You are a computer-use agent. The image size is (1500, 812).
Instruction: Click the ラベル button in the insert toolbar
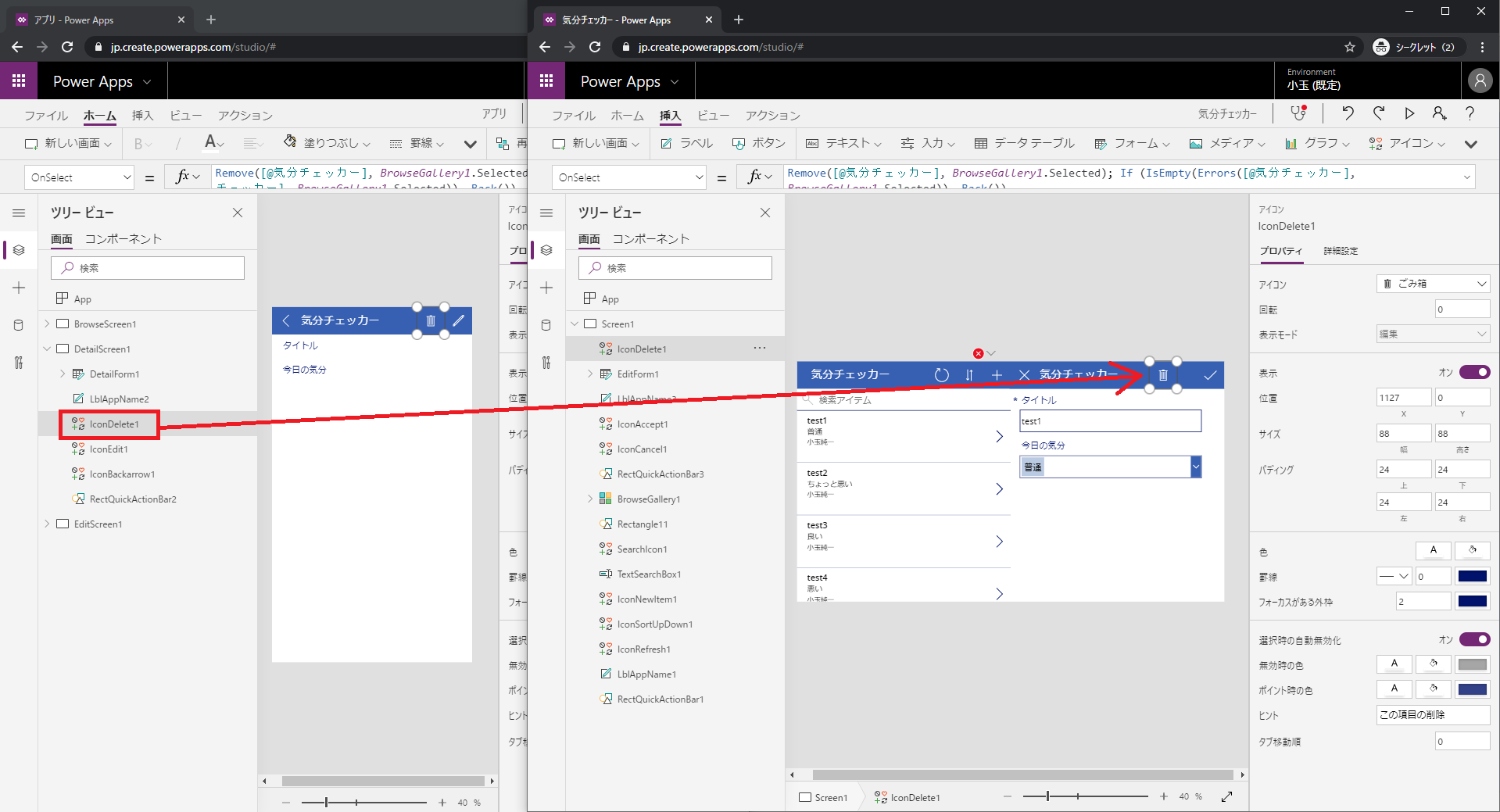point(687,144)
